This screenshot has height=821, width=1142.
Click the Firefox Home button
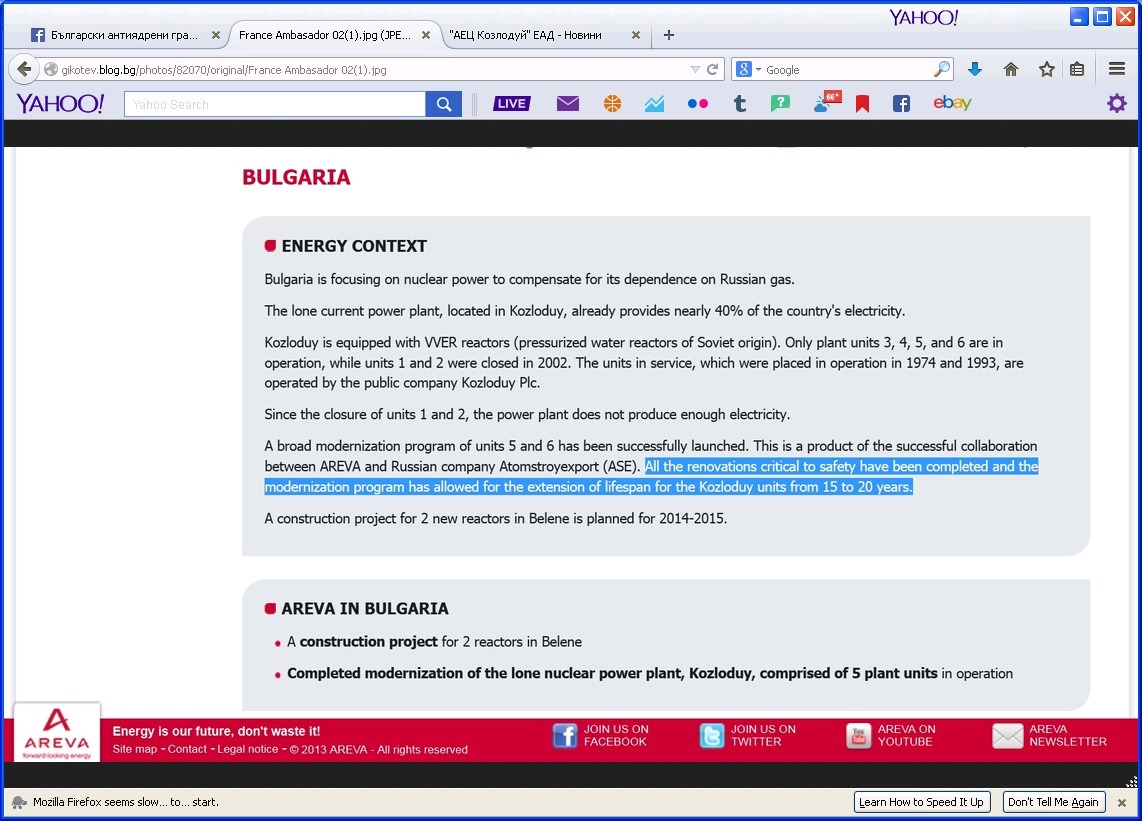pyautogui.click(x=1011, y=70)
